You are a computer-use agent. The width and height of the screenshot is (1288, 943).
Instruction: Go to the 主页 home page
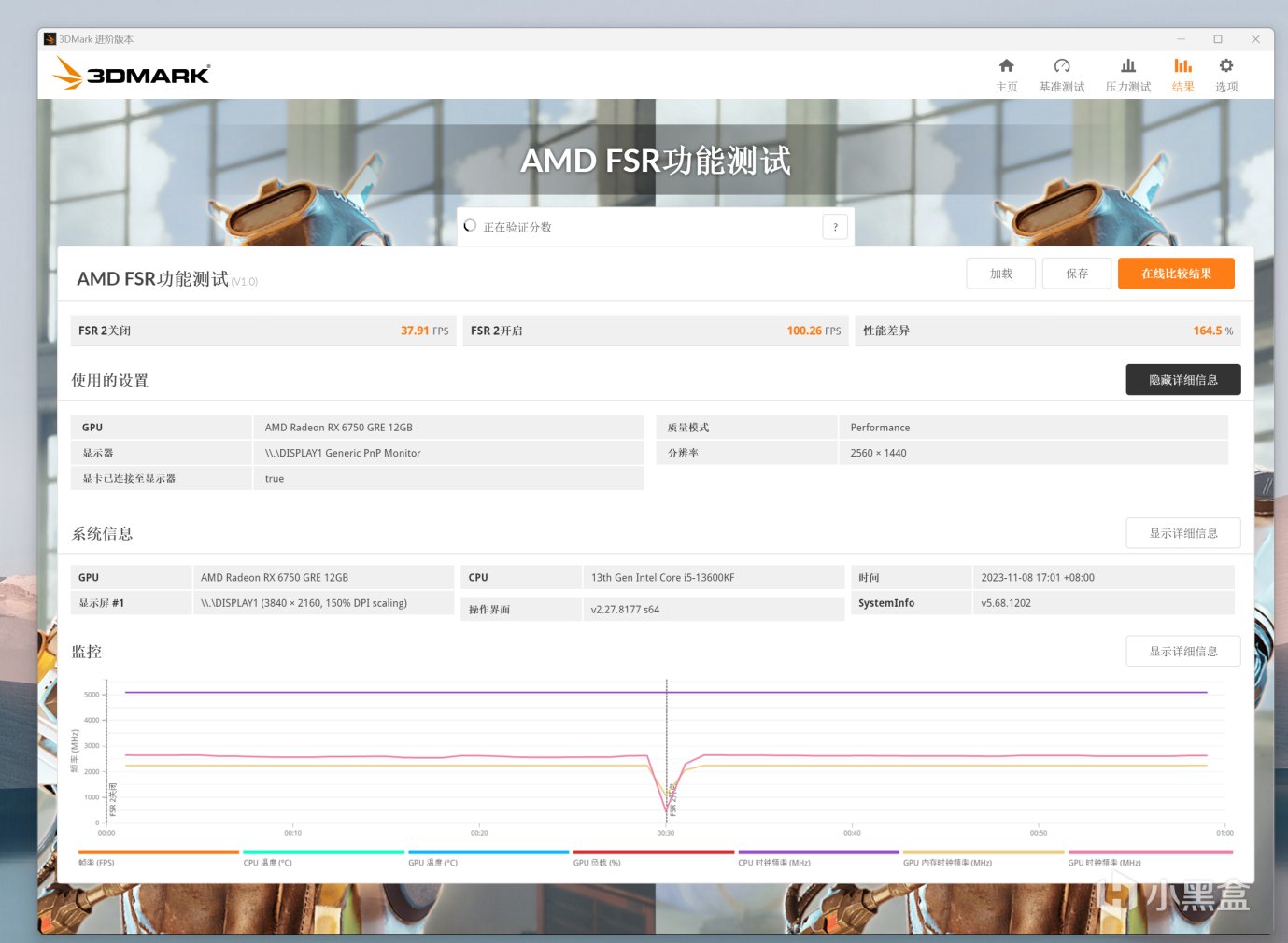coord(1006,75)
